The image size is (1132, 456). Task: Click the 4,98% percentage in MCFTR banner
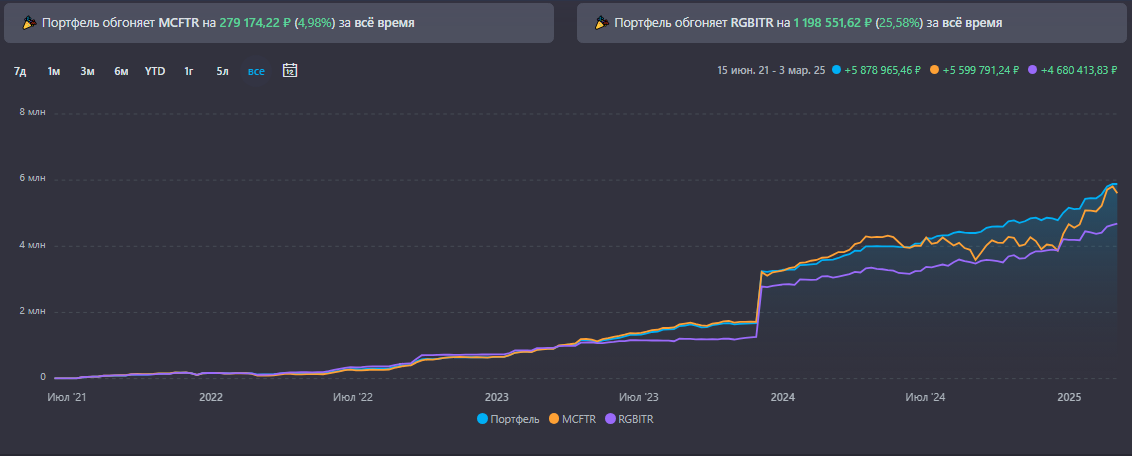tap(315, 23)
